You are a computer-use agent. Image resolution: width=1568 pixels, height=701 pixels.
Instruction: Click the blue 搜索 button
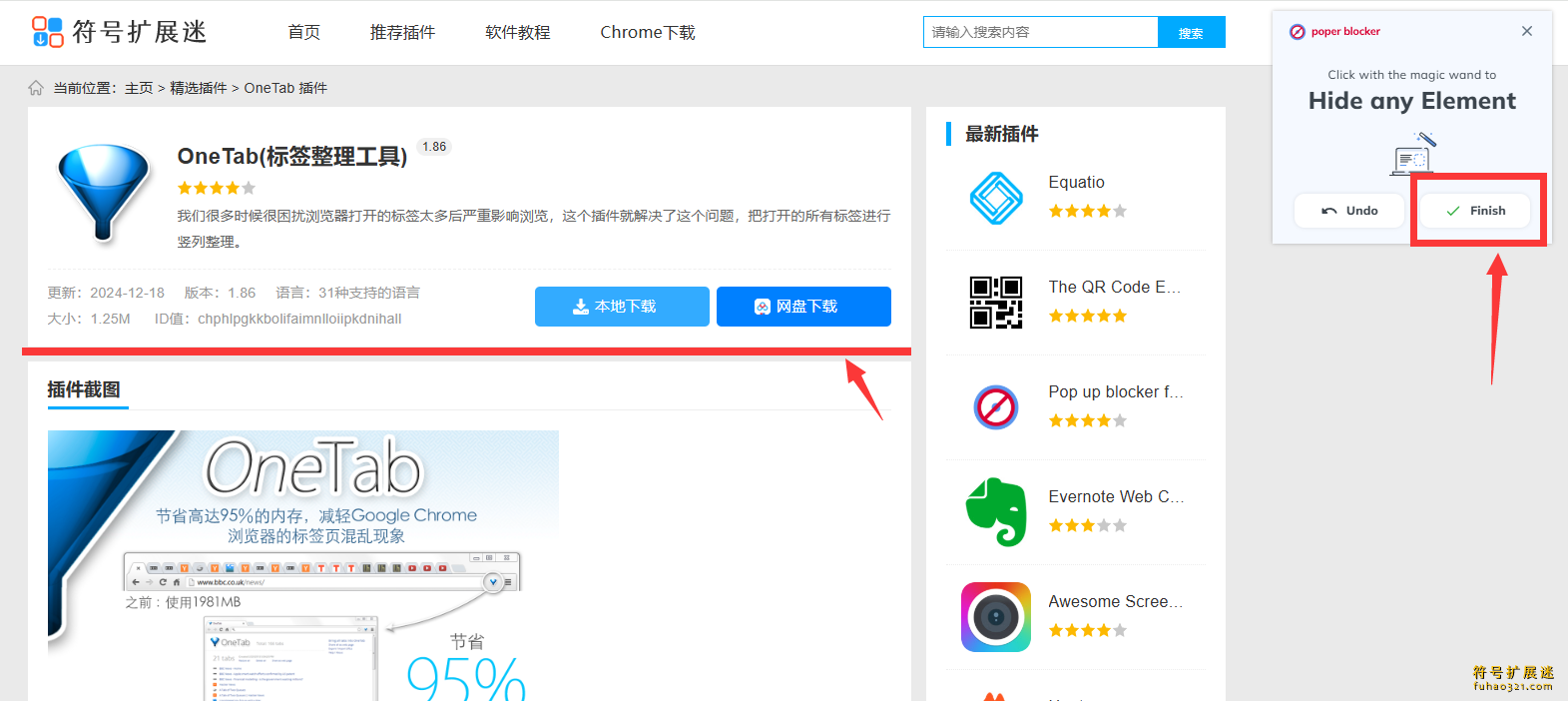[1191, 32]
